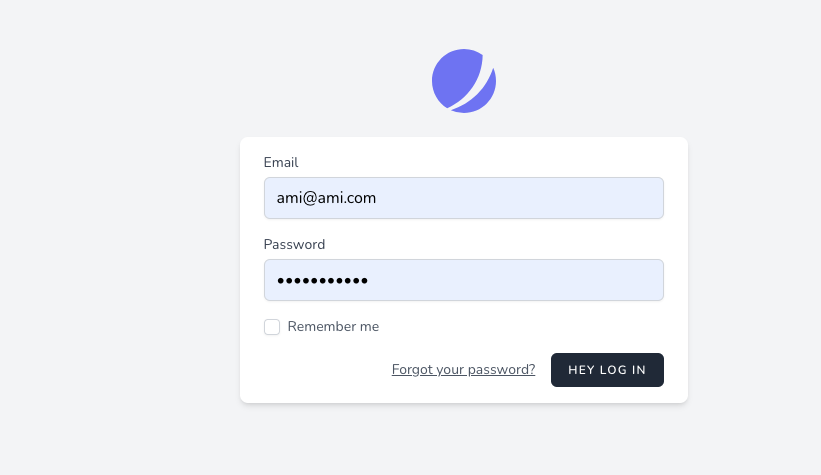Place cursor in ami@ami.com text
Screen dimensions: 821x475
click(x=326, y=198)
